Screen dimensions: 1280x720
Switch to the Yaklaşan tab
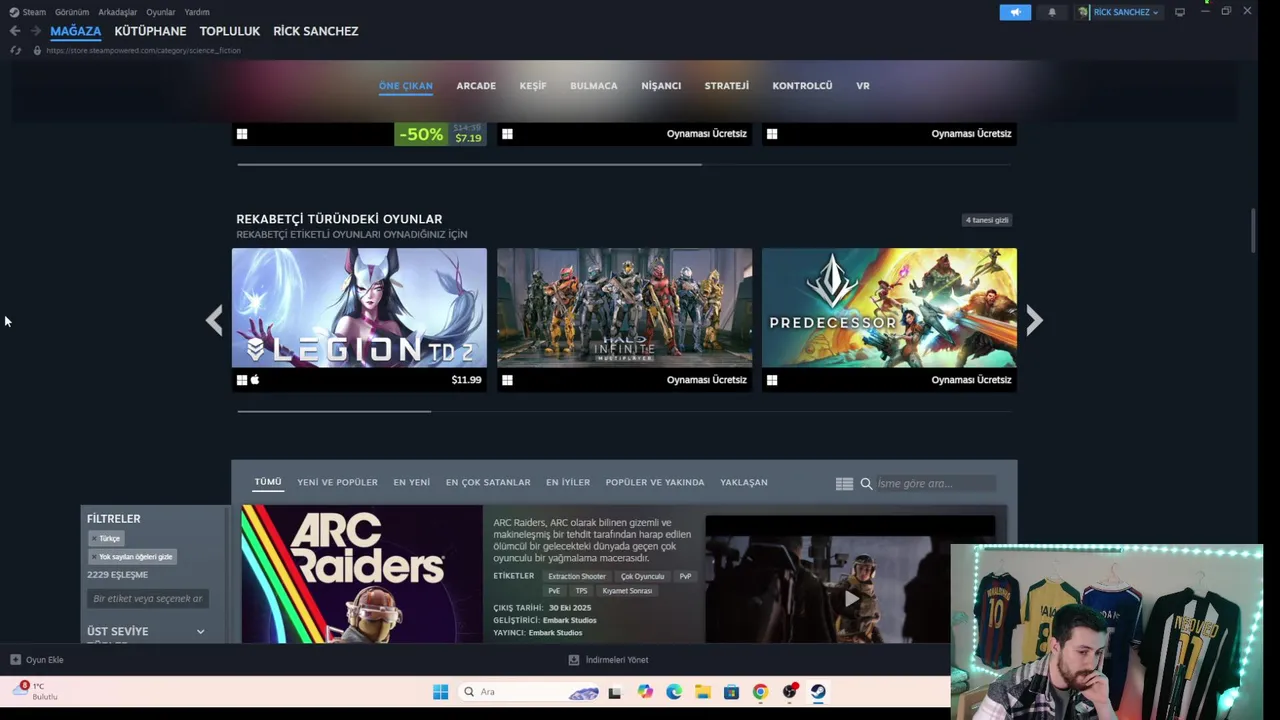(744, 482)
